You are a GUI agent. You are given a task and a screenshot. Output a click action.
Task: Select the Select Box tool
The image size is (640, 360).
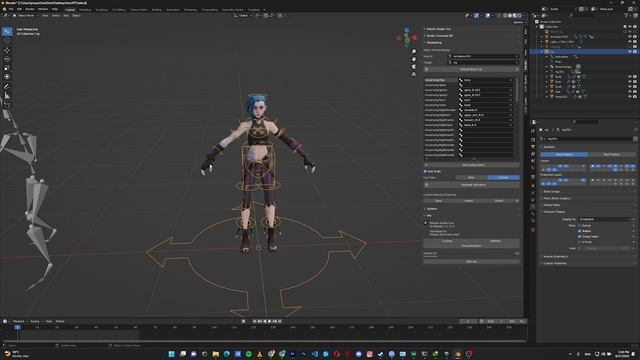point(7,31)
